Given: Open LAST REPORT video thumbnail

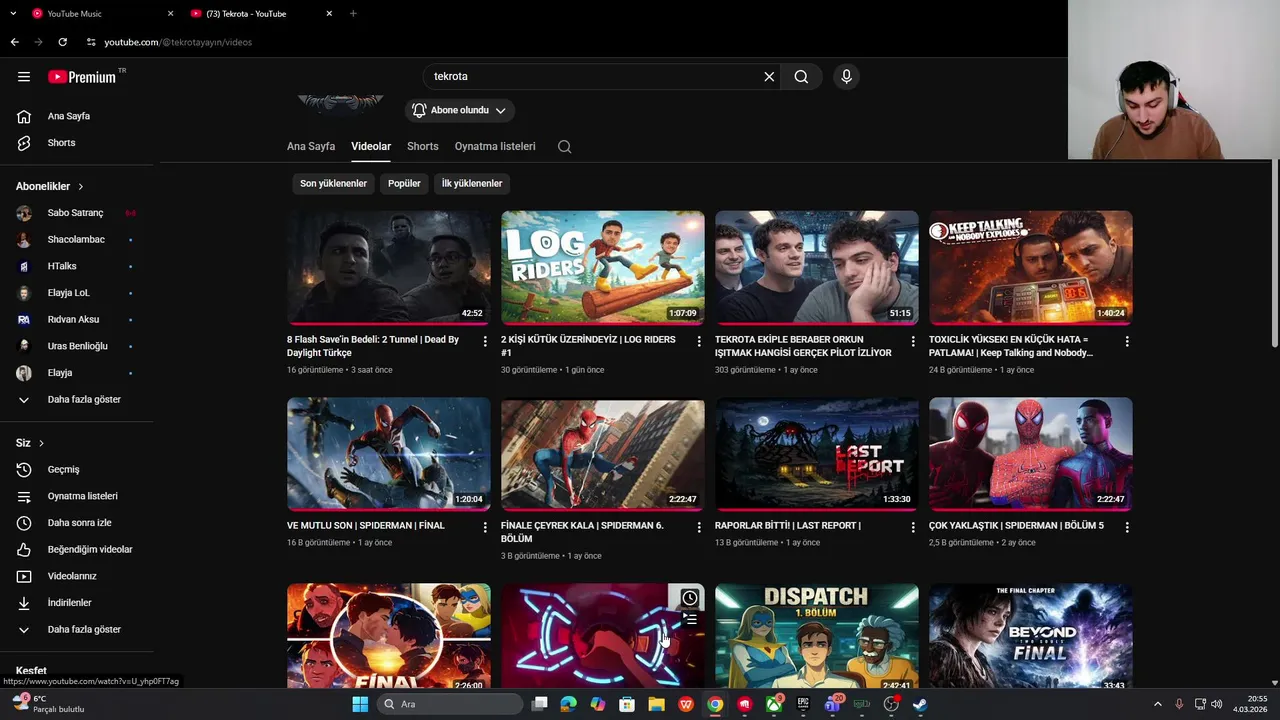Looking at the screenshot, I should point(817,454).
